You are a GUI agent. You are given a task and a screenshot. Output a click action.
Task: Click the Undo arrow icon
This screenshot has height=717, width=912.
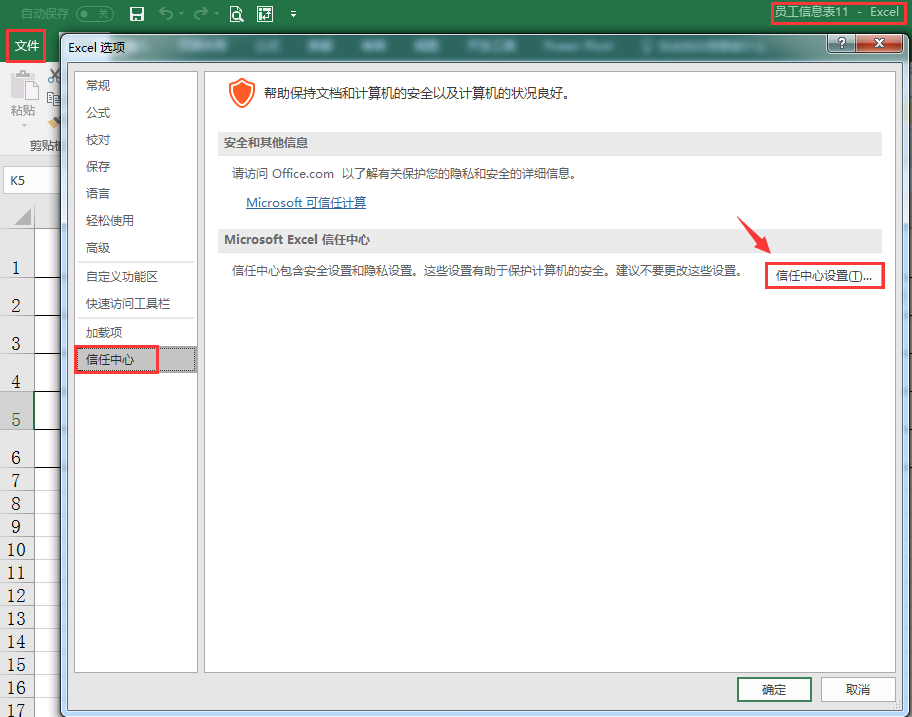pos(166,13)
